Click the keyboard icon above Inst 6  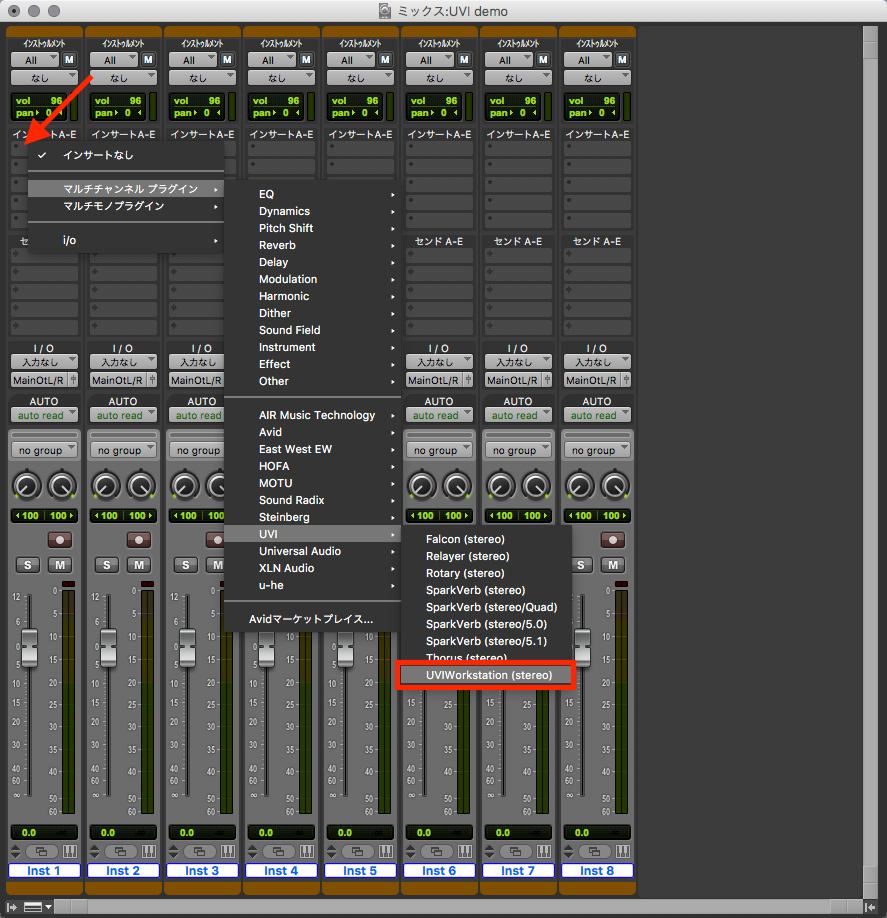point(465,851)
